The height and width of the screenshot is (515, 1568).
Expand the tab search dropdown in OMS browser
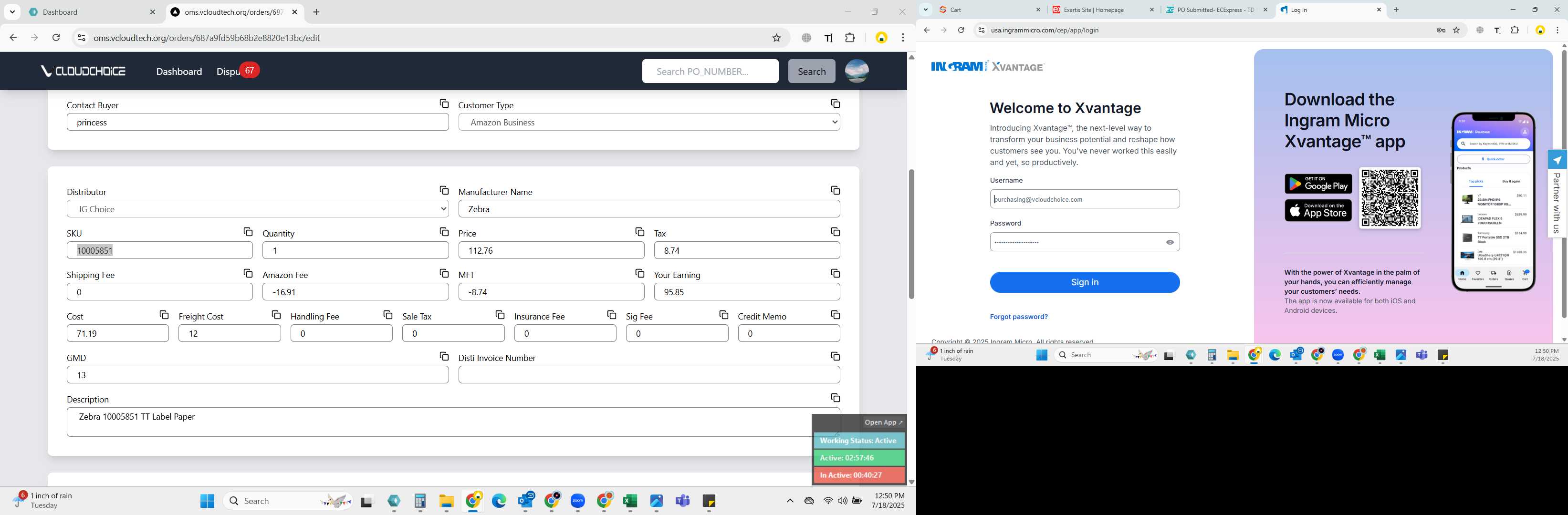[12, 12]
